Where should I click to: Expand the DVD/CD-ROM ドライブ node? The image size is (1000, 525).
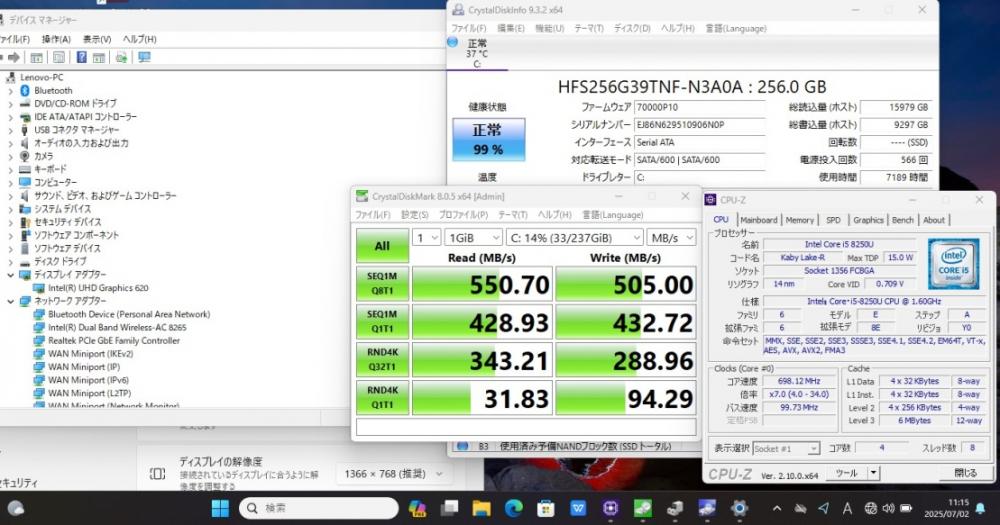tap(10, 104)
